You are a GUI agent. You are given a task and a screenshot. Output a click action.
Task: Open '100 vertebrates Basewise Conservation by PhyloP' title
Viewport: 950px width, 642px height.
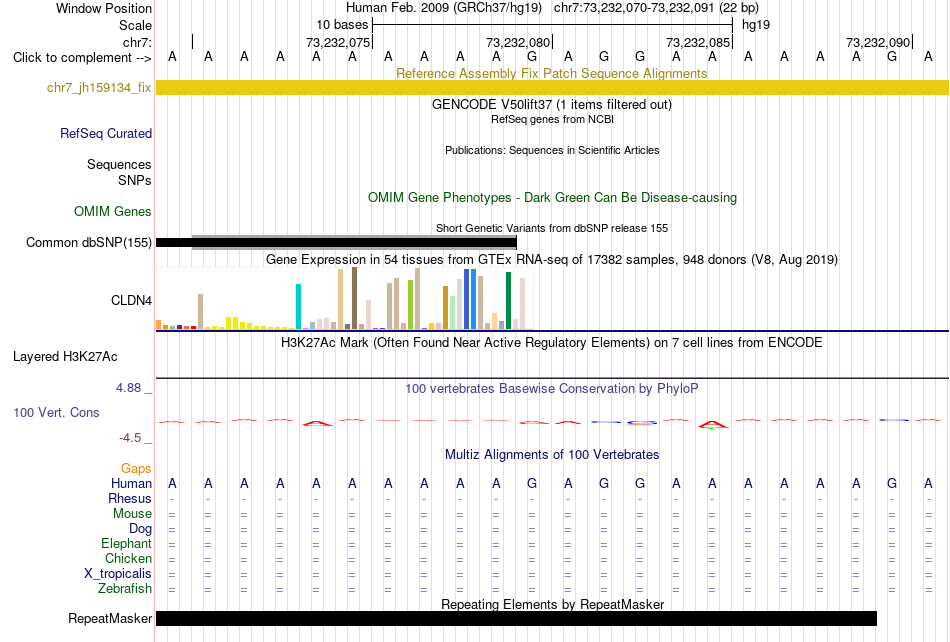[551, 389]
